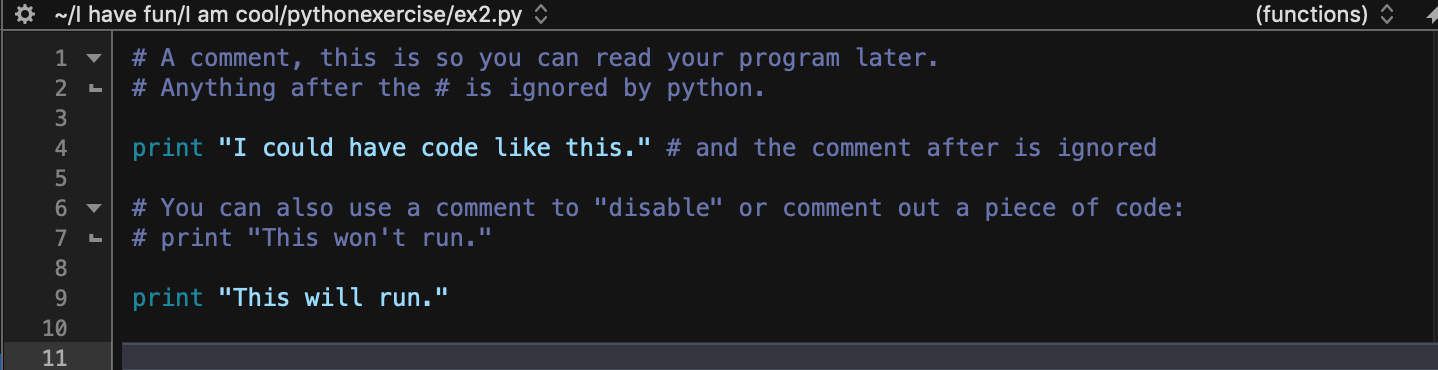The image size is (1438, 370).
Task: Select line number 9 in the gutter
Action: pos(61,298)
